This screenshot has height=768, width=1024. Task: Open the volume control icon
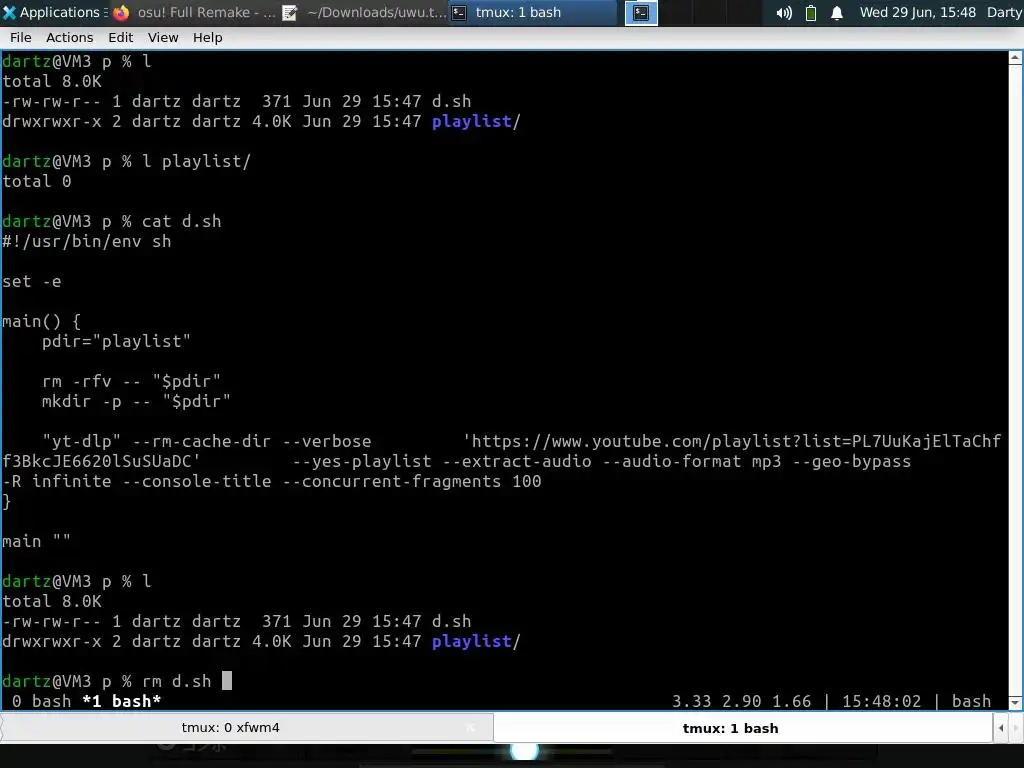pos(784,12)
